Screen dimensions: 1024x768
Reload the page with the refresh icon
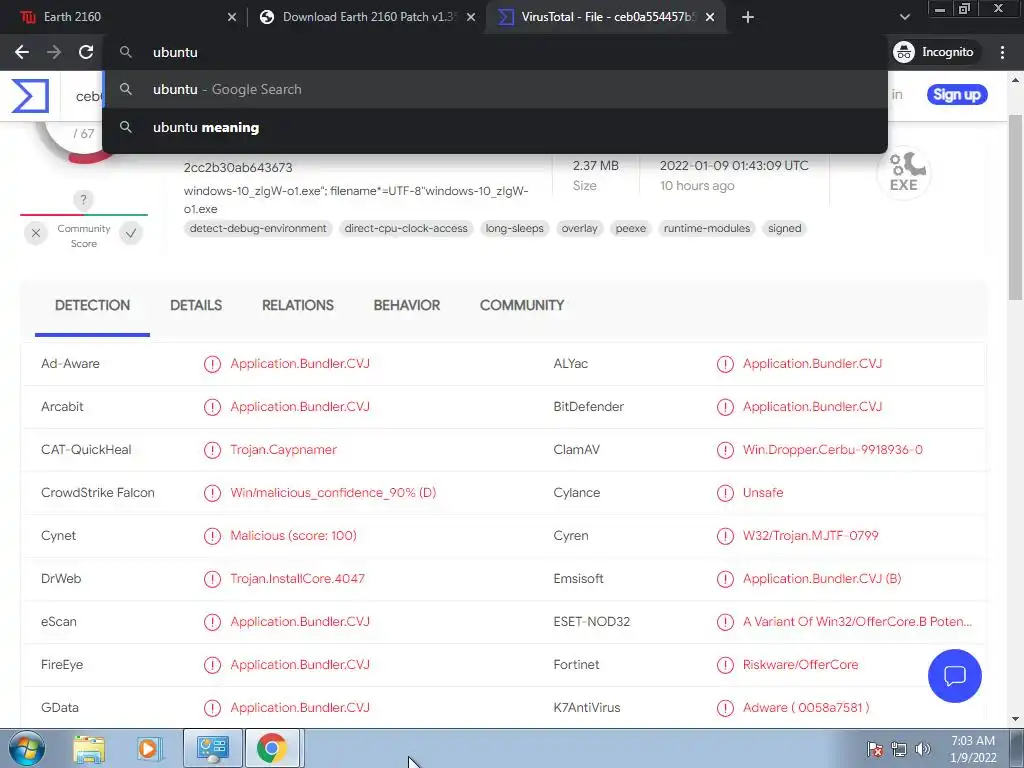(86, 52)
